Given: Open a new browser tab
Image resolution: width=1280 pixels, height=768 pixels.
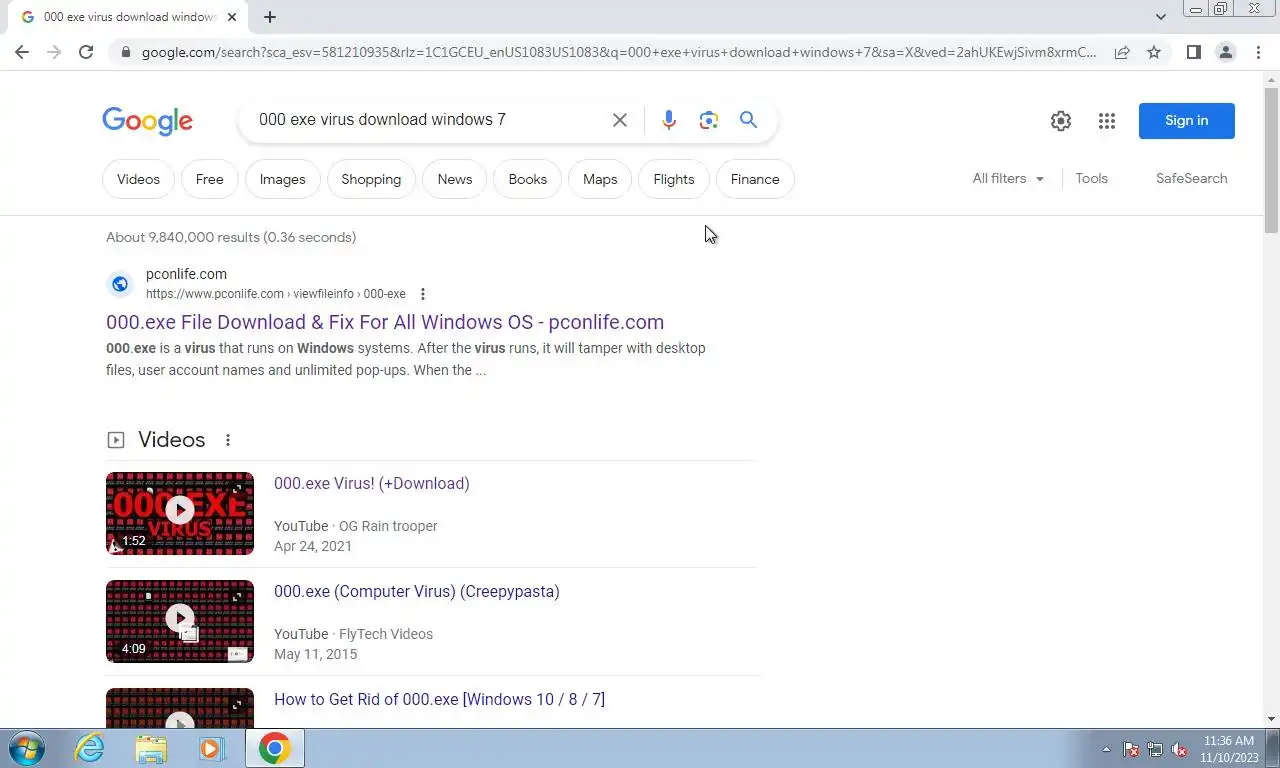Looking at the screenshot, I should pyautogui.click(x=270, y=17).
